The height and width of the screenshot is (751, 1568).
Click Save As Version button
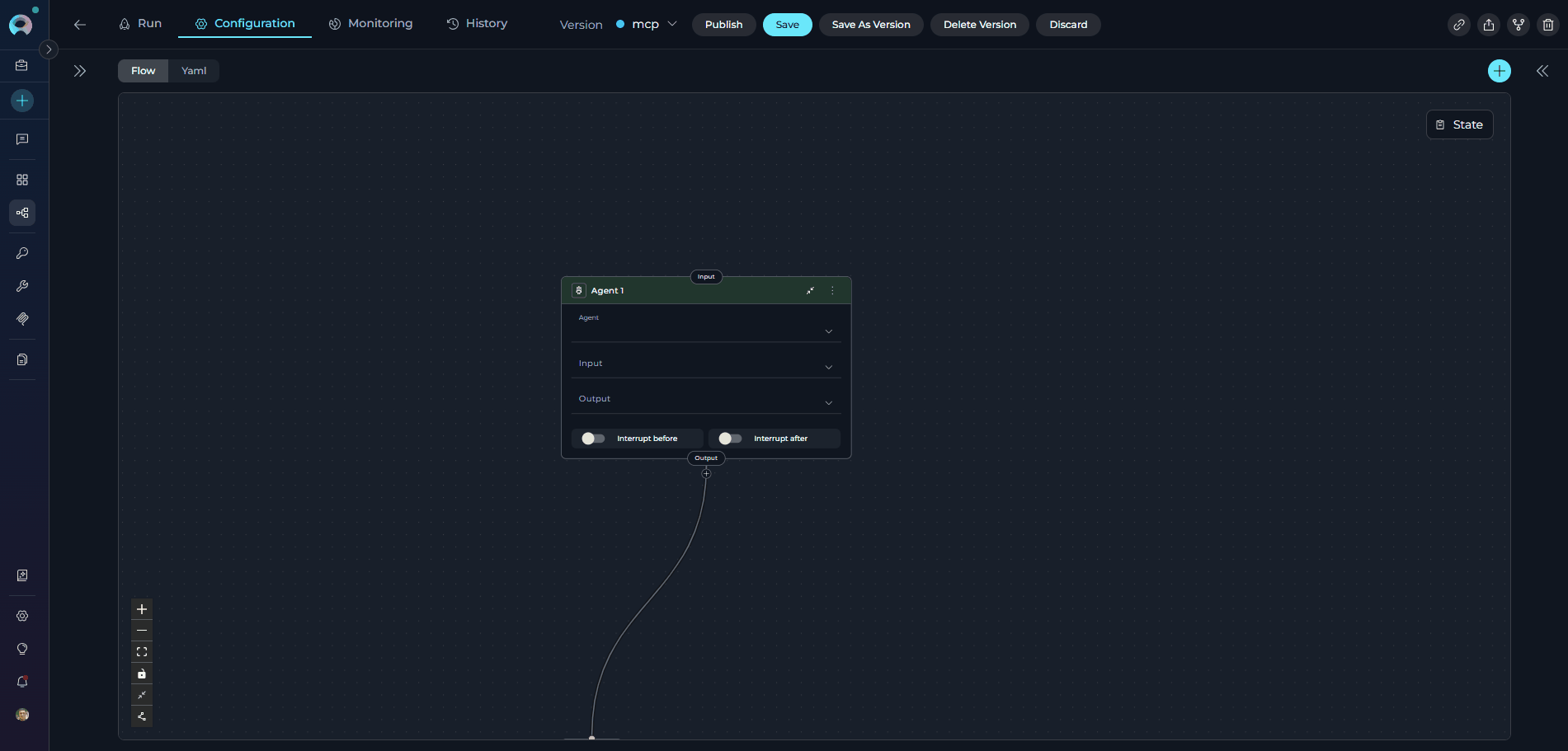(871, 25)
